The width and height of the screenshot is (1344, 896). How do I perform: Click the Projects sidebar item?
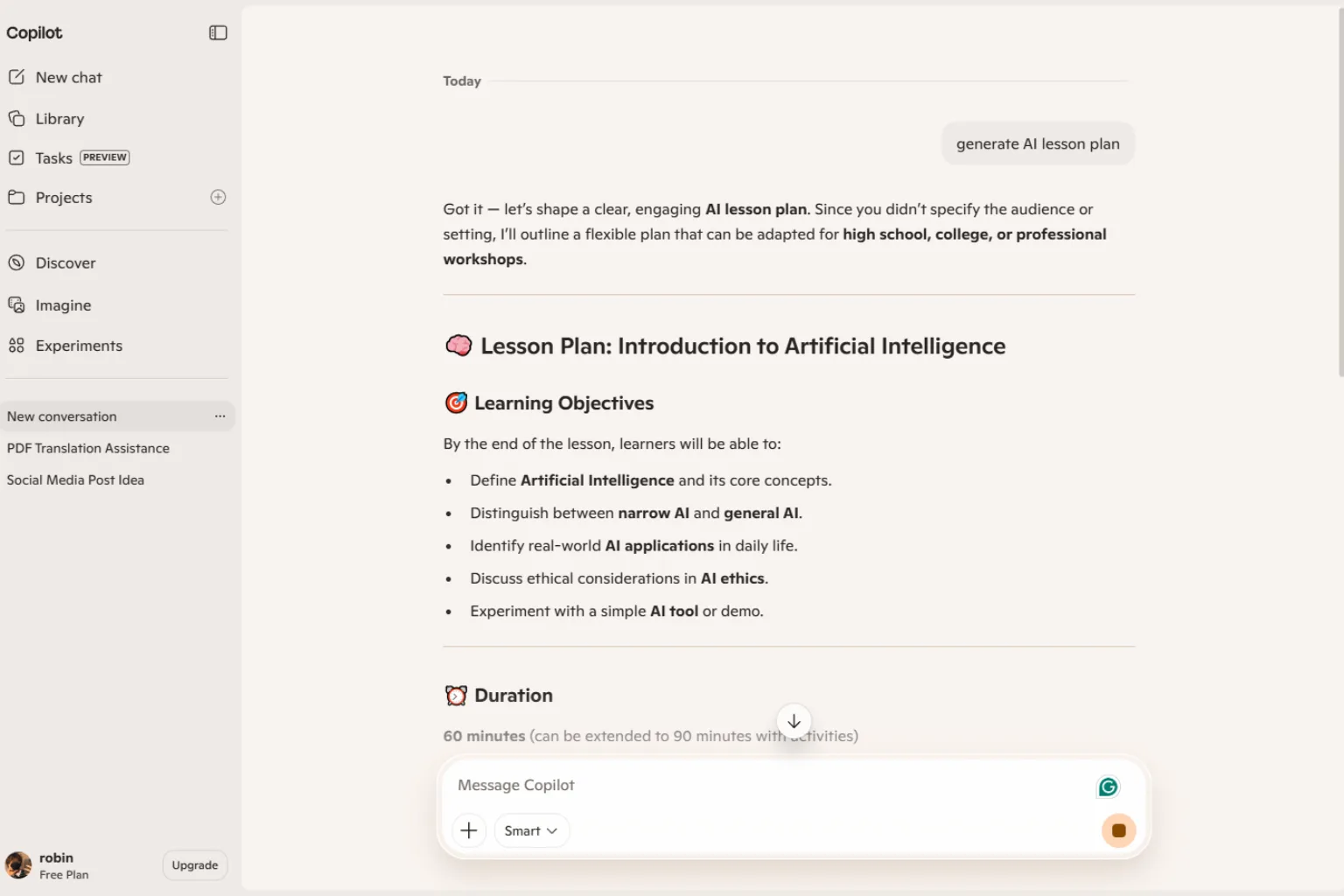click(x=64, y=197)
